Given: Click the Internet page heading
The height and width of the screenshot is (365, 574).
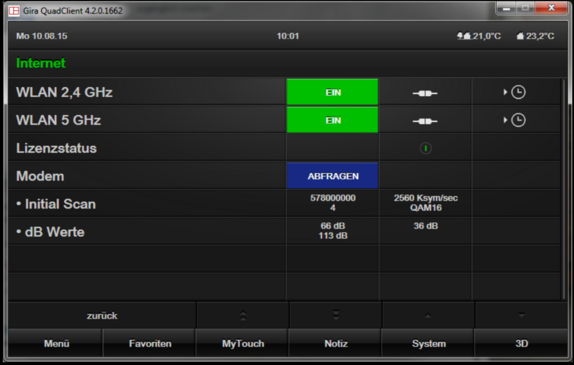Looking at the screenshot, I should tap(41, 63).
